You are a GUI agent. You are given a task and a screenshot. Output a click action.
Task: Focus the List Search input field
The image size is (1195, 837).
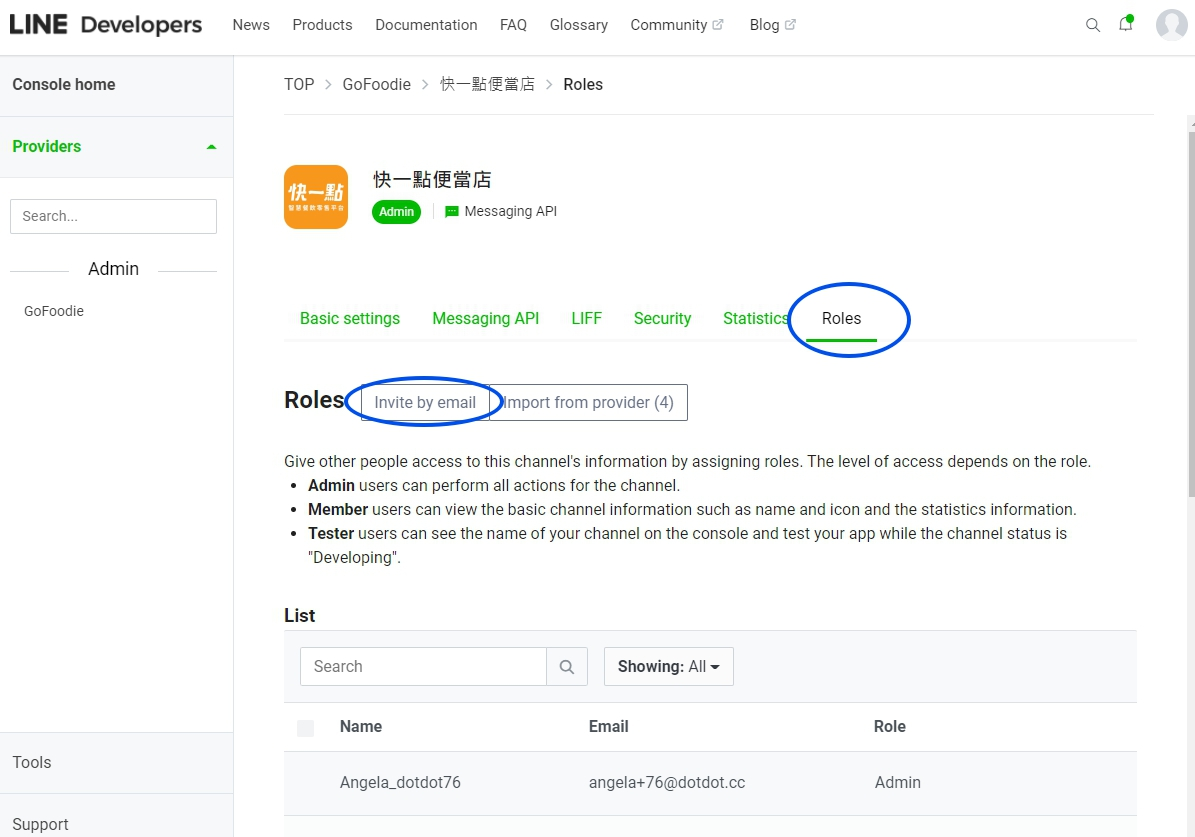[x=423, y=666]
